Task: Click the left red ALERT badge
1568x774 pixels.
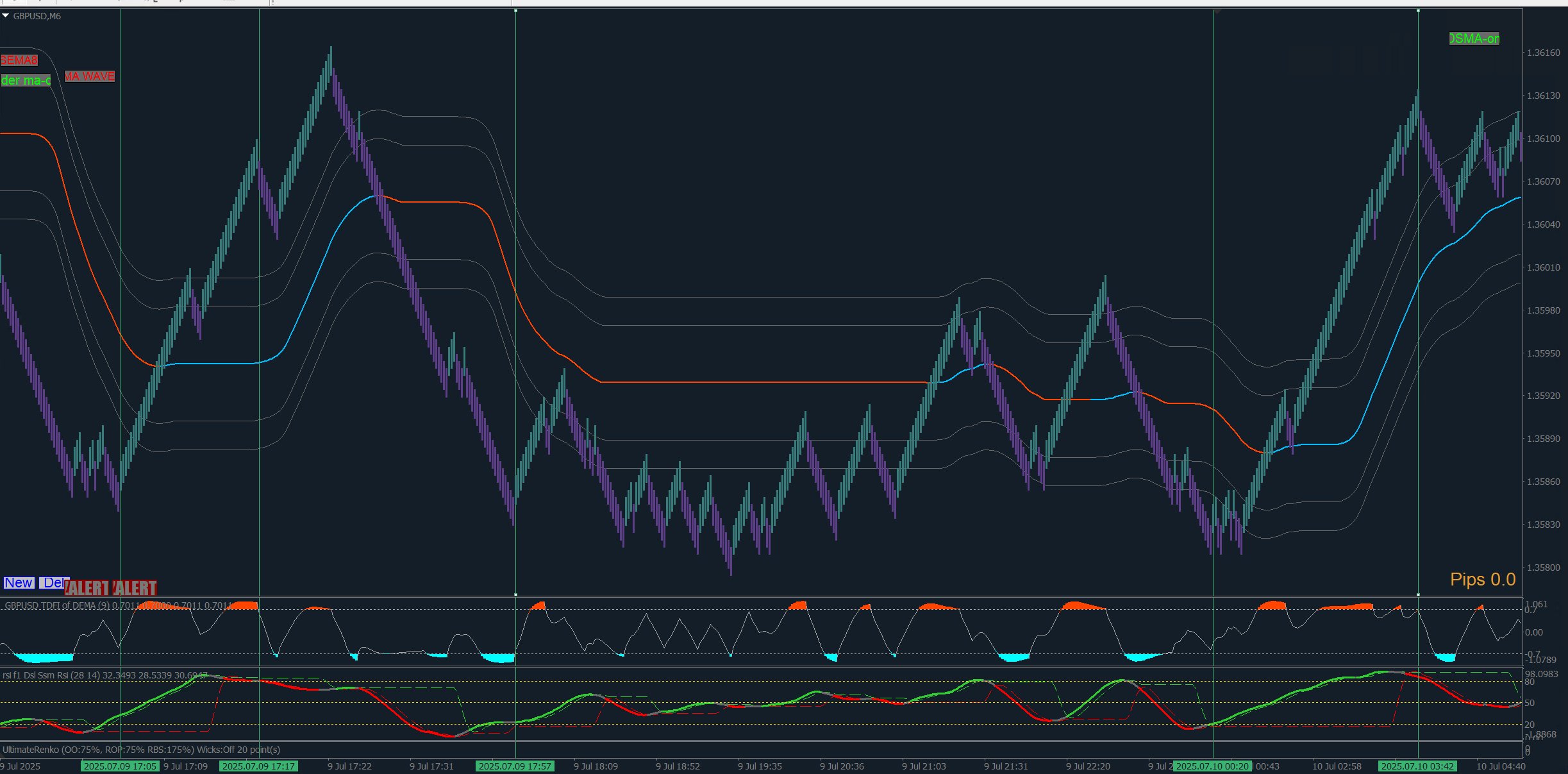Action: click(87, 588)
